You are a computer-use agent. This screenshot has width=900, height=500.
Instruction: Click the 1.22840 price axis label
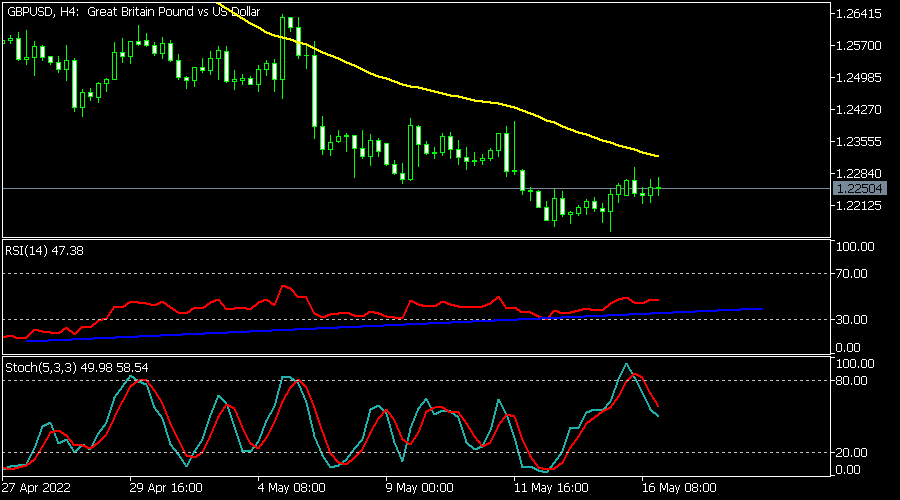point(859,173)
